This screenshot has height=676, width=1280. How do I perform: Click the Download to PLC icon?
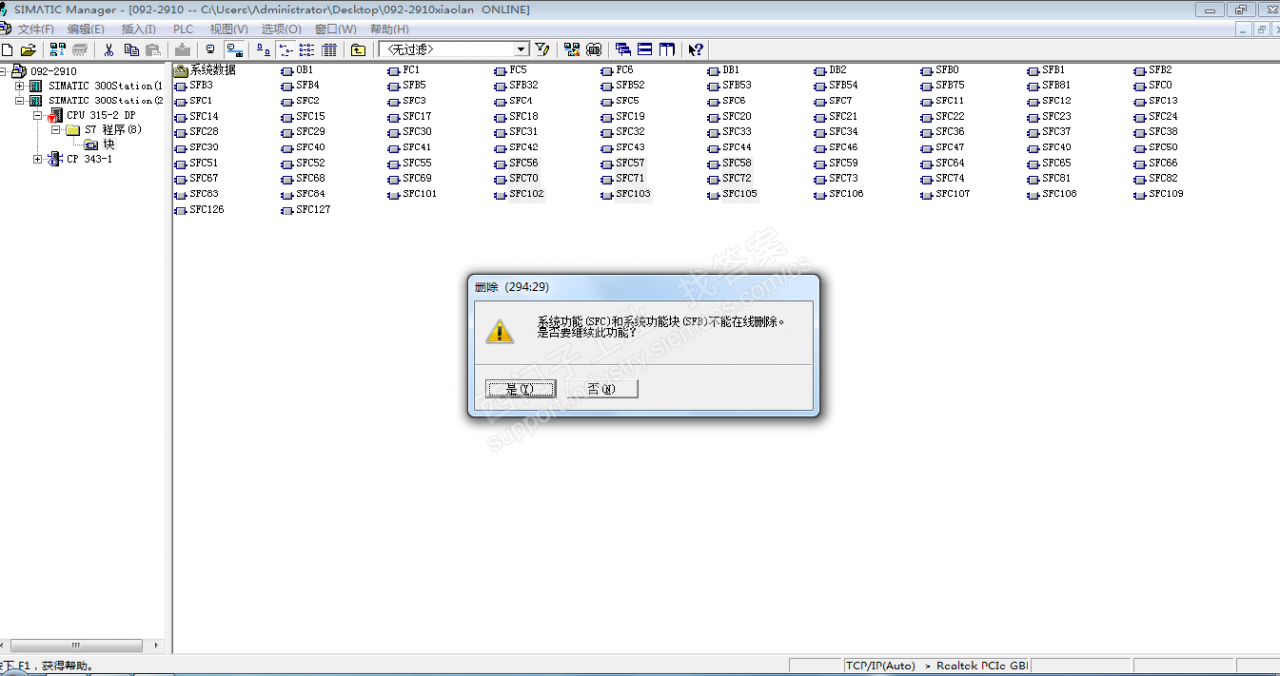182,49
